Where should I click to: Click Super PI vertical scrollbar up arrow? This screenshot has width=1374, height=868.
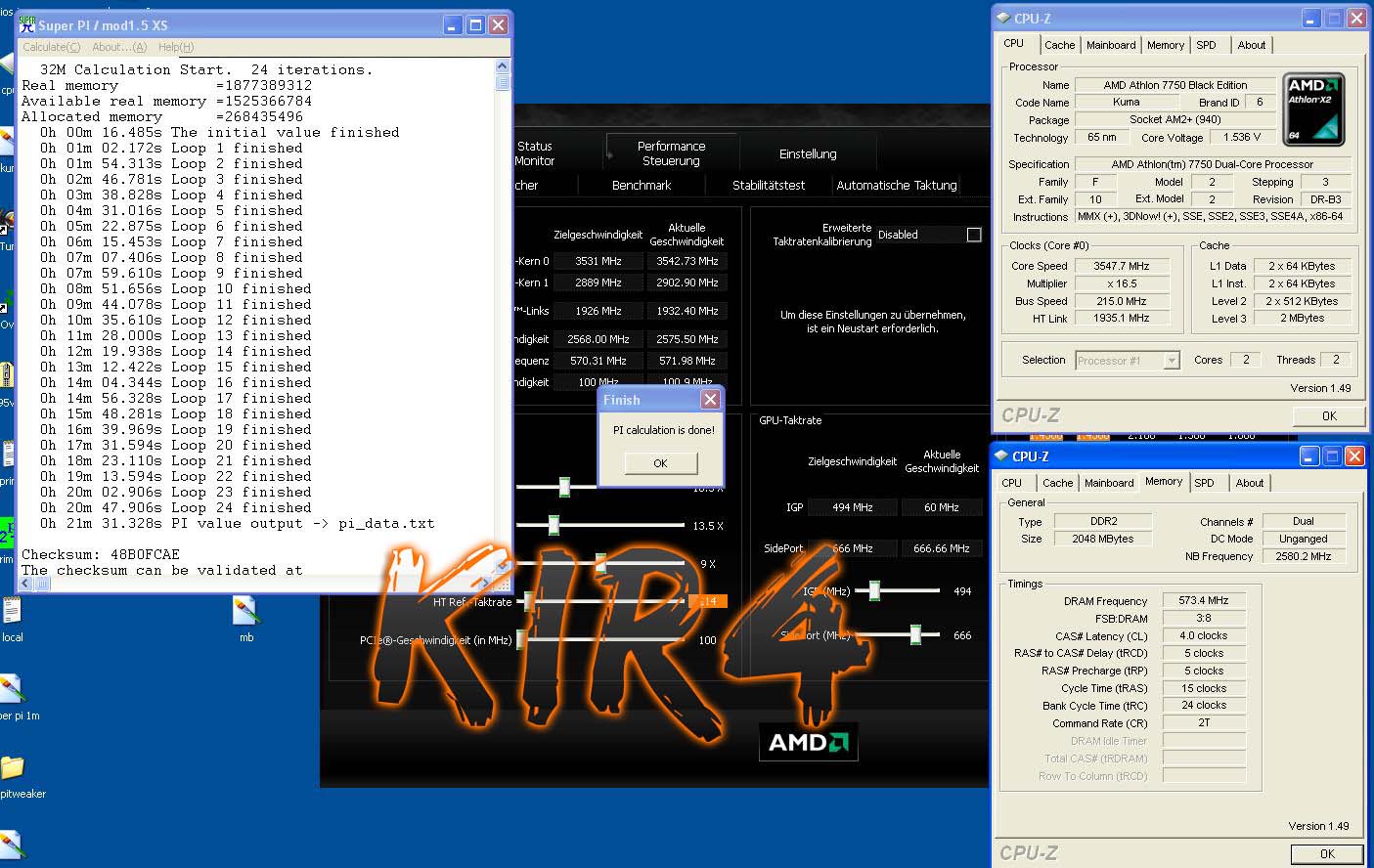point(503,66)
